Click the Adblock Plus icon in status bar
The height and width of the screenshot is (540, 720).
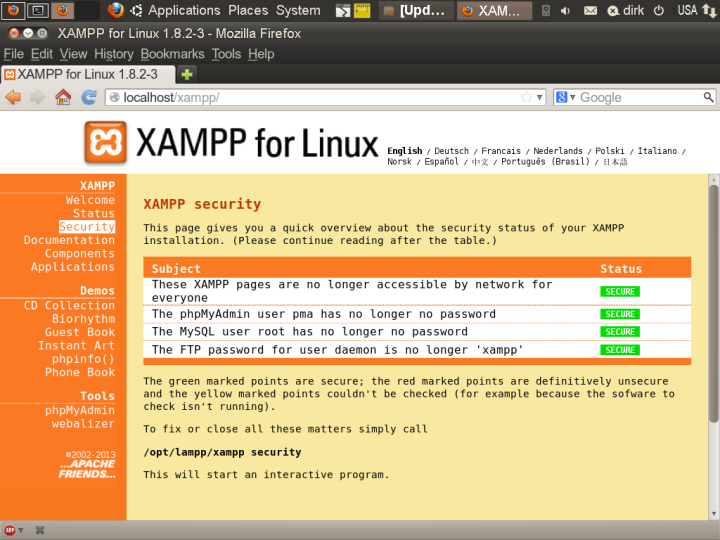click(x=10, y=530)
